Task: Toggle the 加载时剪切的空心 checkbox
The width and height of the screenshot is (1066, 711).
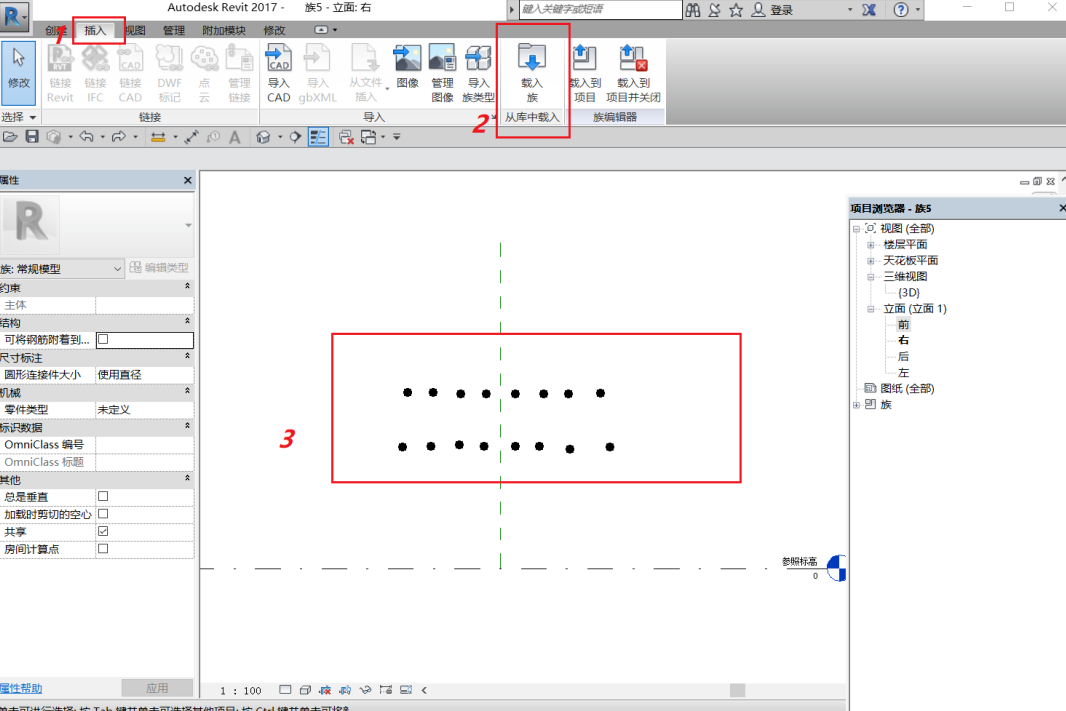Action: click(103, 513)
